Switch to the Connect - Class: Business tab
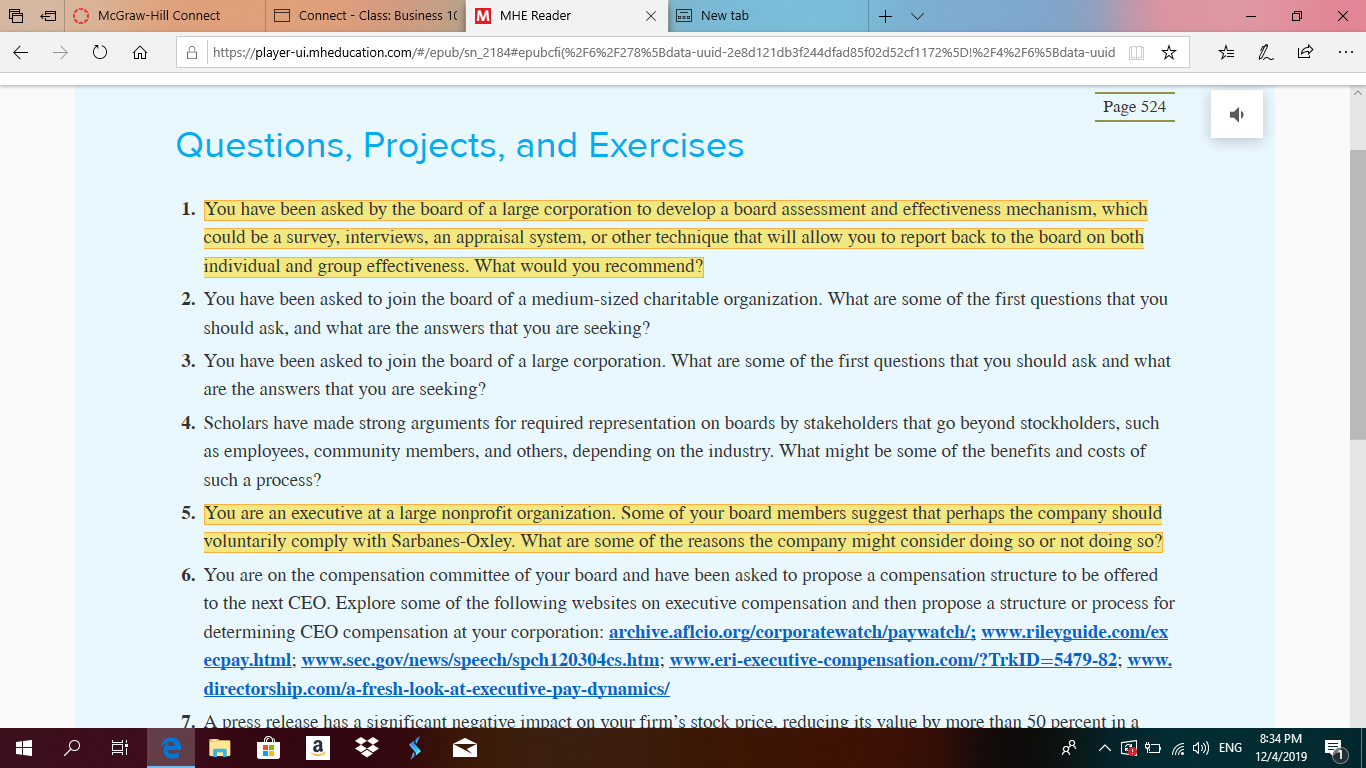Viewport: 1366px width, 768px height. click(366, 16)
